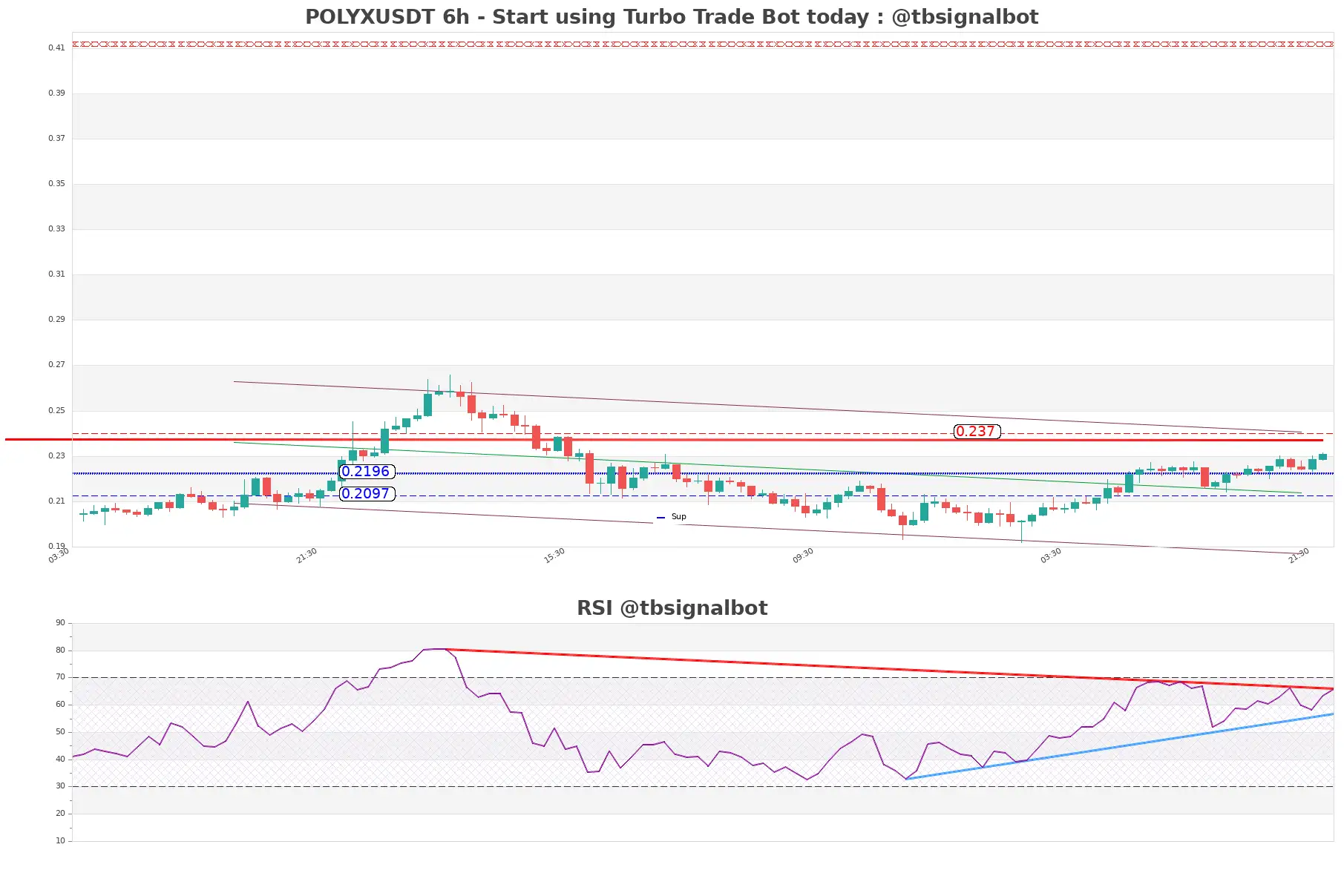1344x896 pixels.
Task: Click the 0.35 price axis label
Action: click(56, 183)
